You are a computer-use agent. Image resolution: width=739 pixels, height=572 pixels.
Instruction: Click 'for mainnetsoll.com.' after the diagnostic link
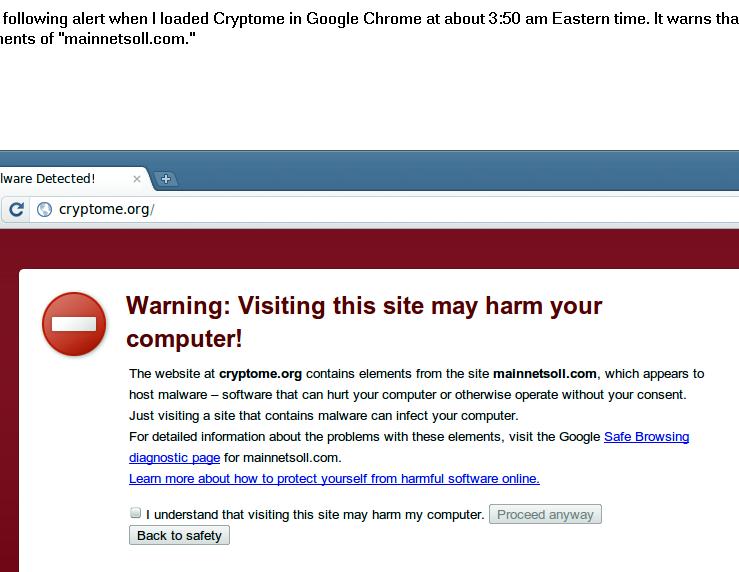click(282, 458)
